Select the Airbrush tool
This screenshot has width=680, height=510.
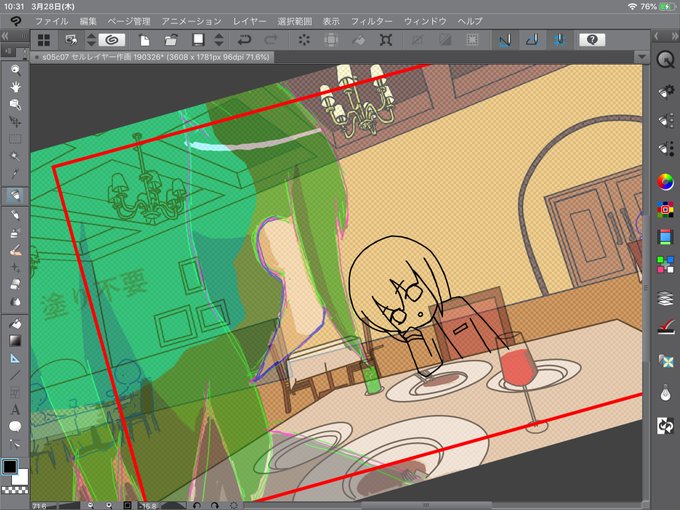coord(15,233)
